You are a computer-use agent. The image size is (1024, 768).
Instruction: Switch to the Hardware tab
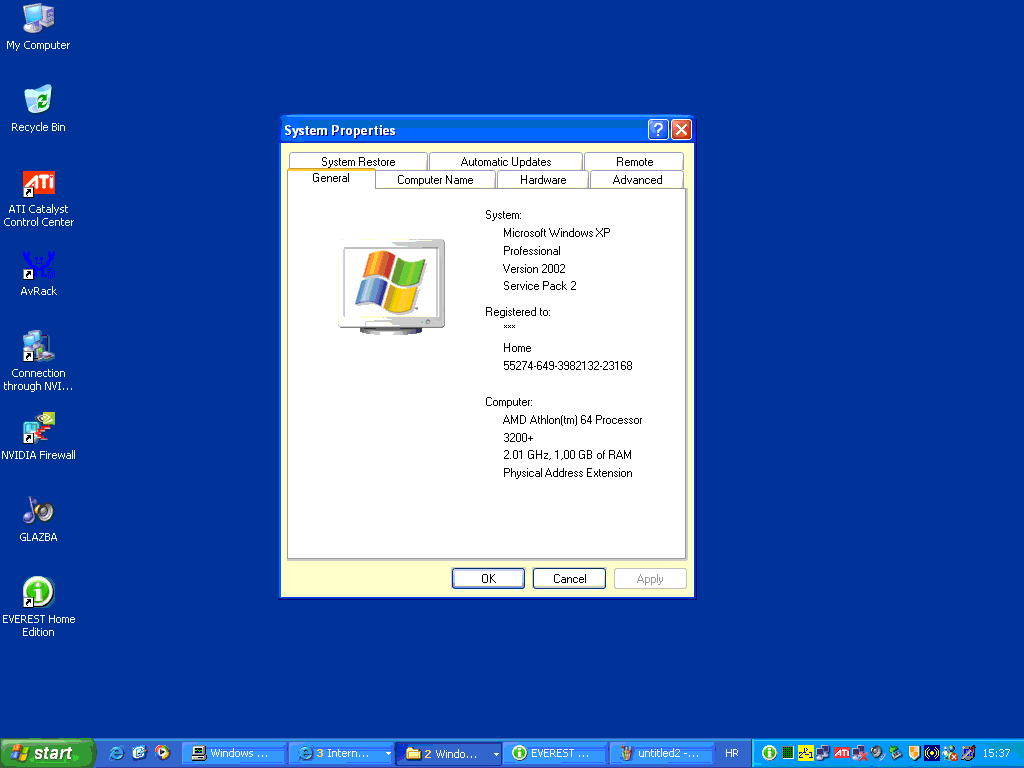[x=543, y=180]
